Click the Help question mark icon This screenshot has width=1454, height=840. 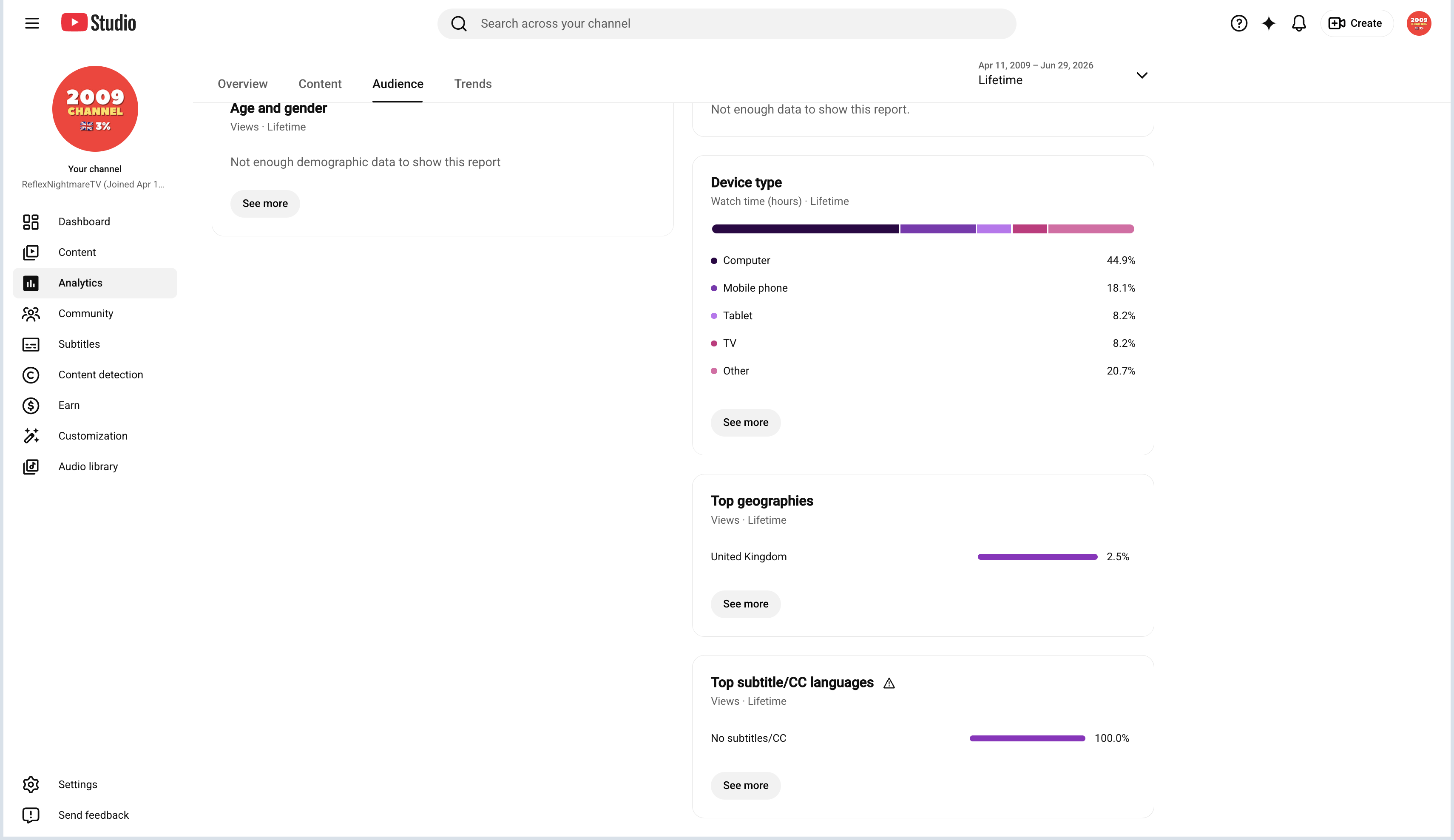1238,23
